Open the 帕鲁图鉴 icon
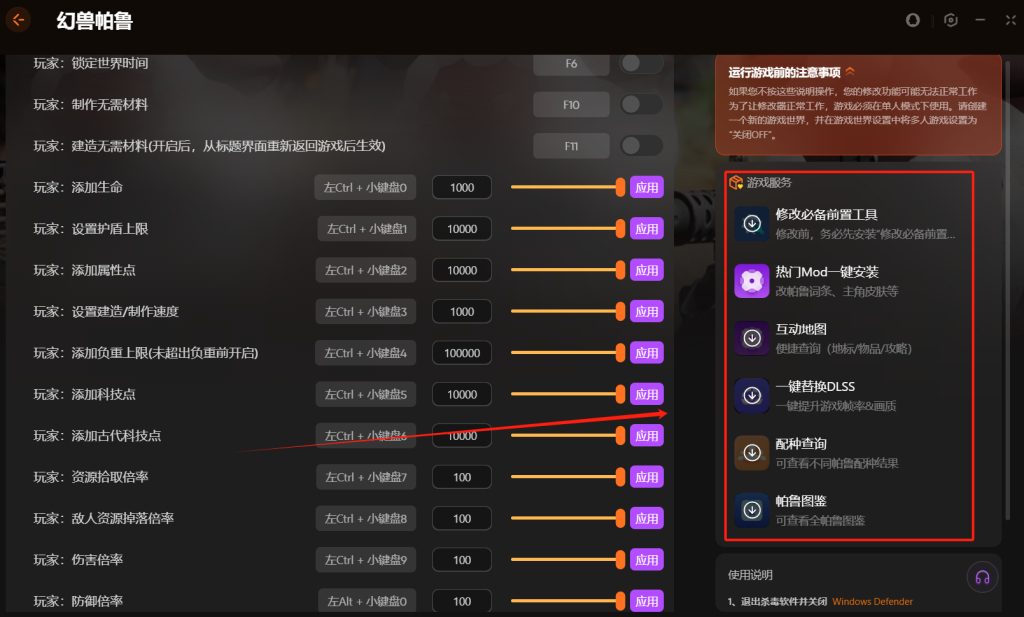The height and width of the screenshot is (617, 1024). (x=752, y=510)
